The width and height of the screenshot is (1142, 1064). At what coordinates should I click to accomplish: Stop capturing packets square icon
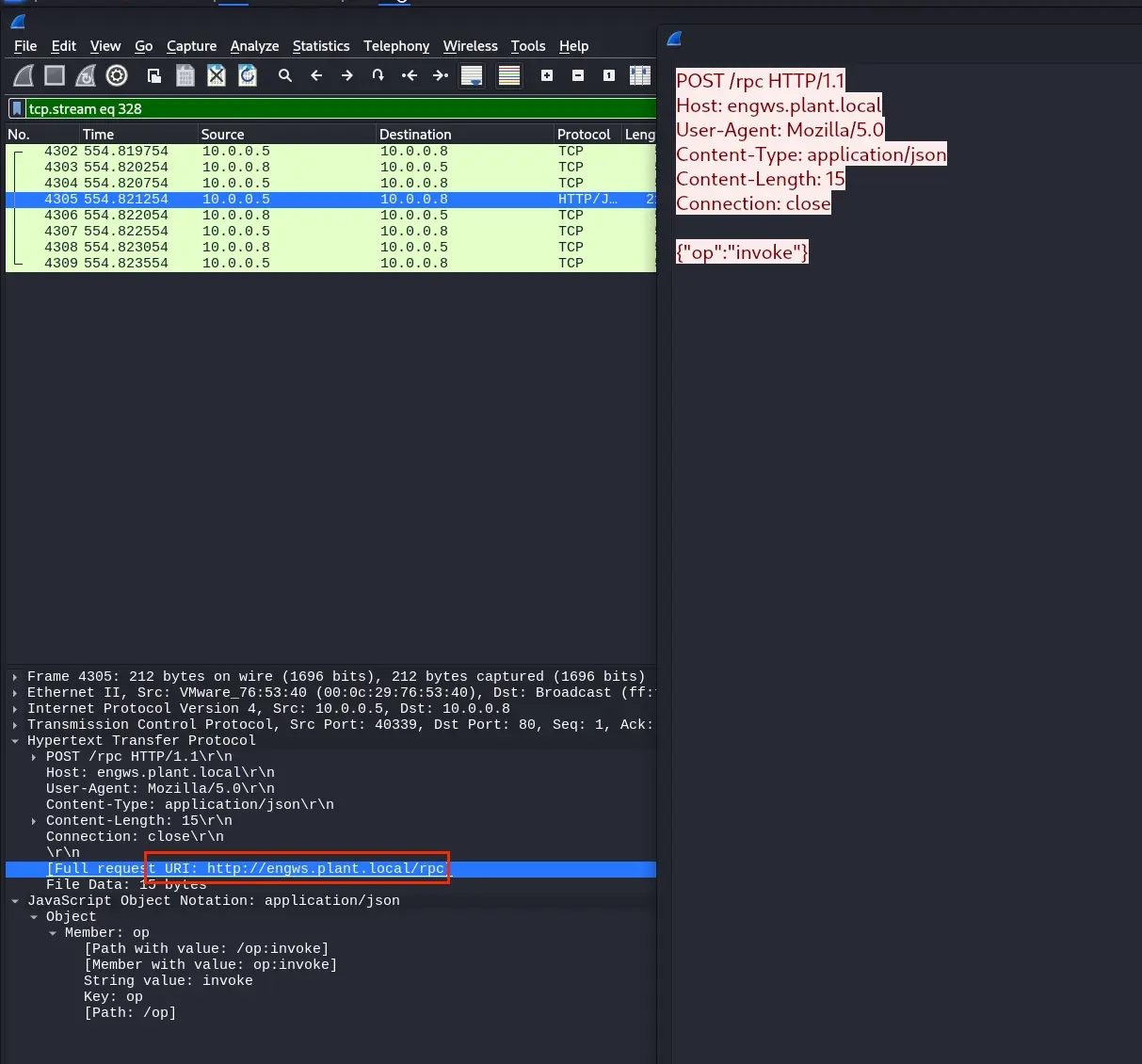click(55, 75)
